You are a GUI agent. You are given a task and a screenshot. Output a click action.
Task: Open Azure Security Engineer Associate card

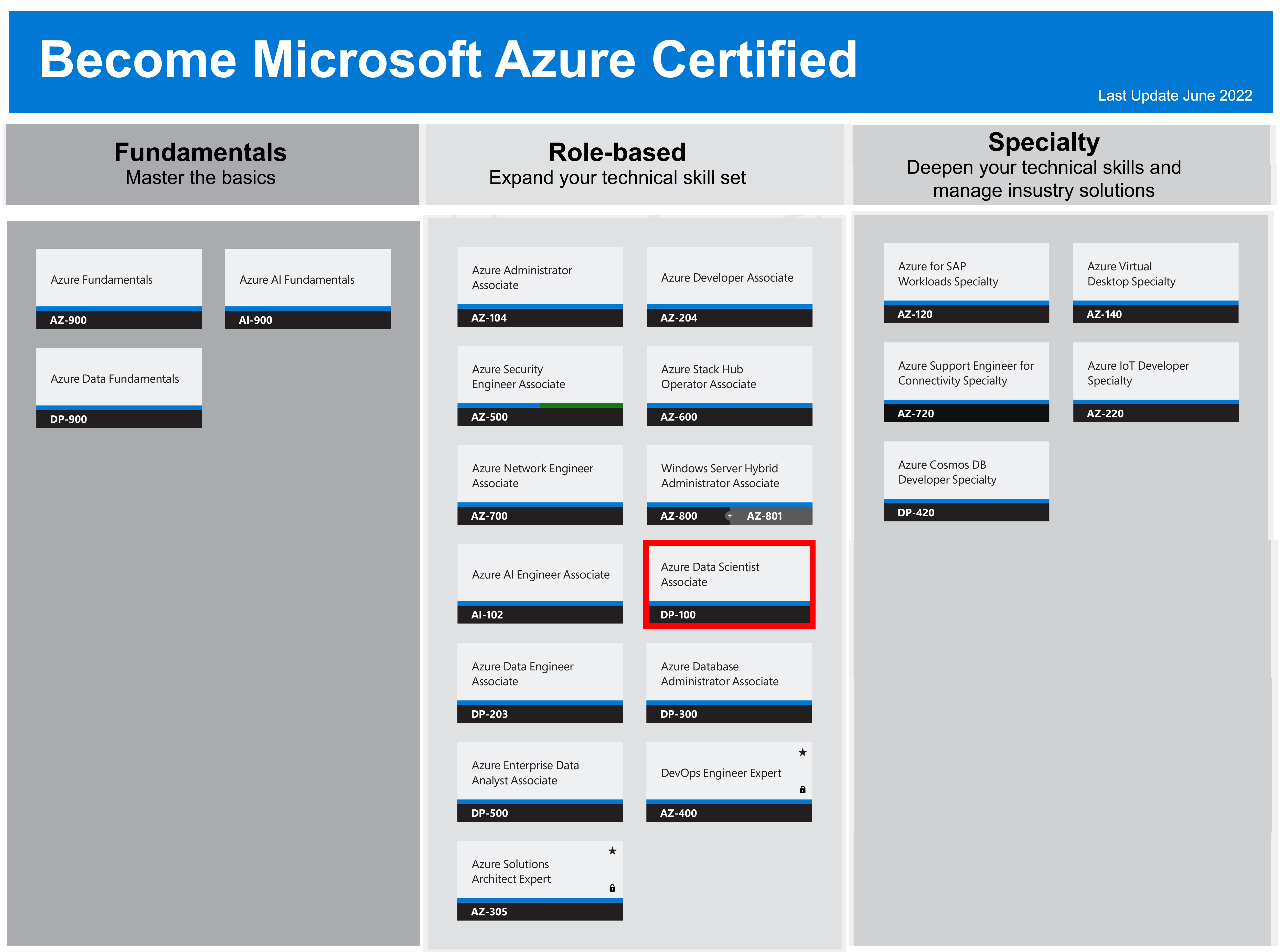click(x=540, y=386)
